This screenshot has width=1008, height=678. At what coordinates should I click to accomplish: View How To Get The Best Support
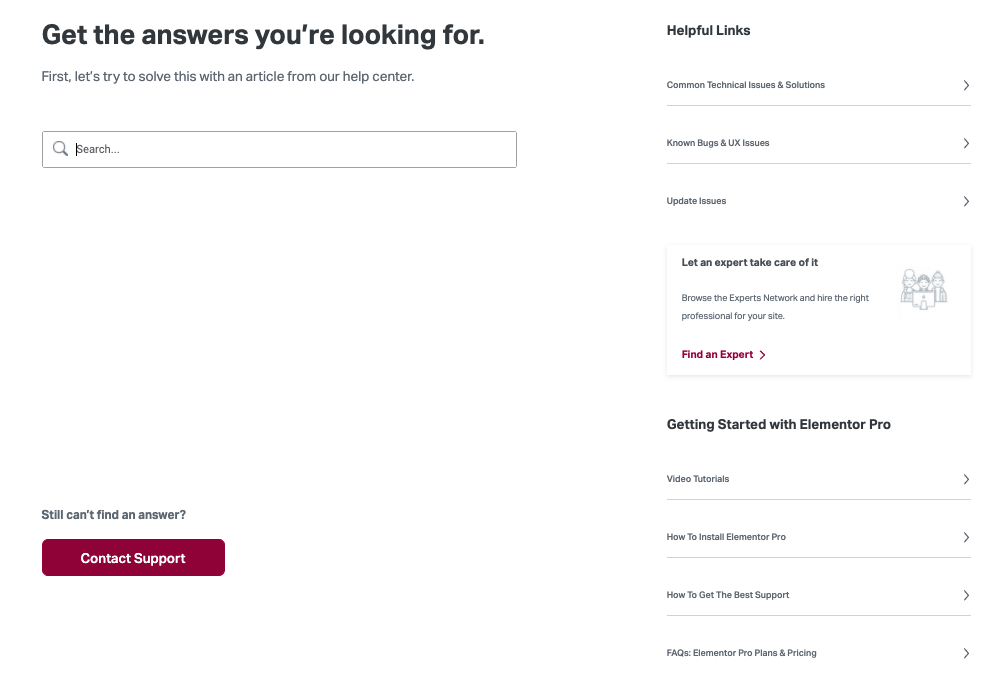click(x=728, y=594)
